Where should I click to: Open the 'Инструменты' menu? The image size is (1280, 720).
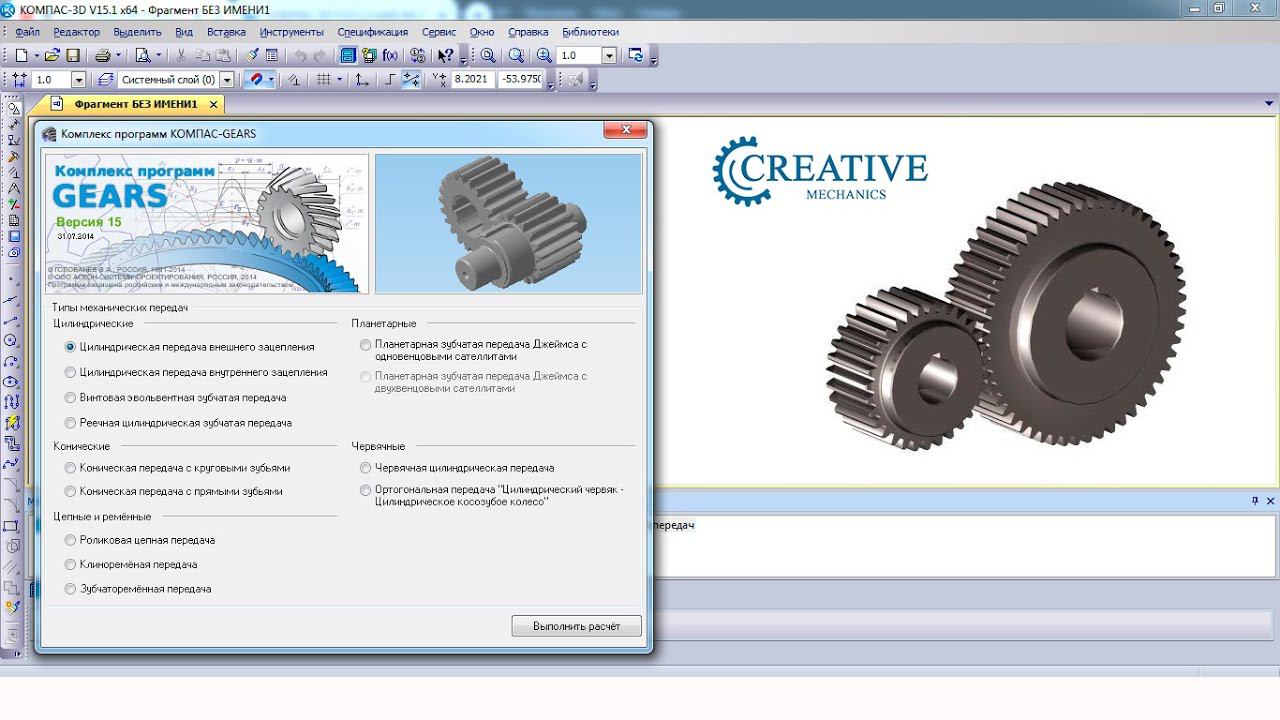point(291,32)
